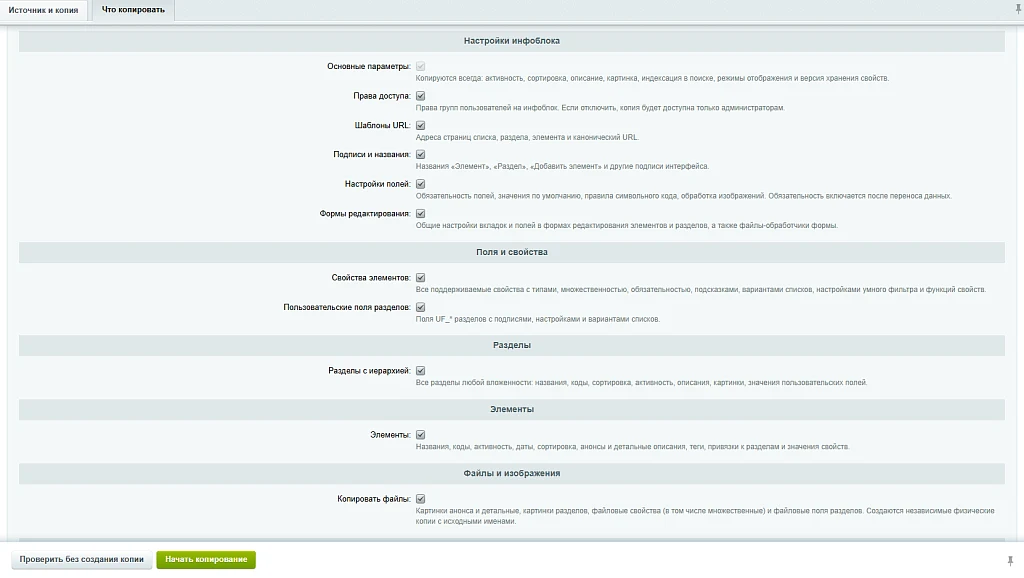The height and width of the screenshot is (578, 1024).
Task: Disable the Копировать файлы checkbox
Action: (421, 499)
